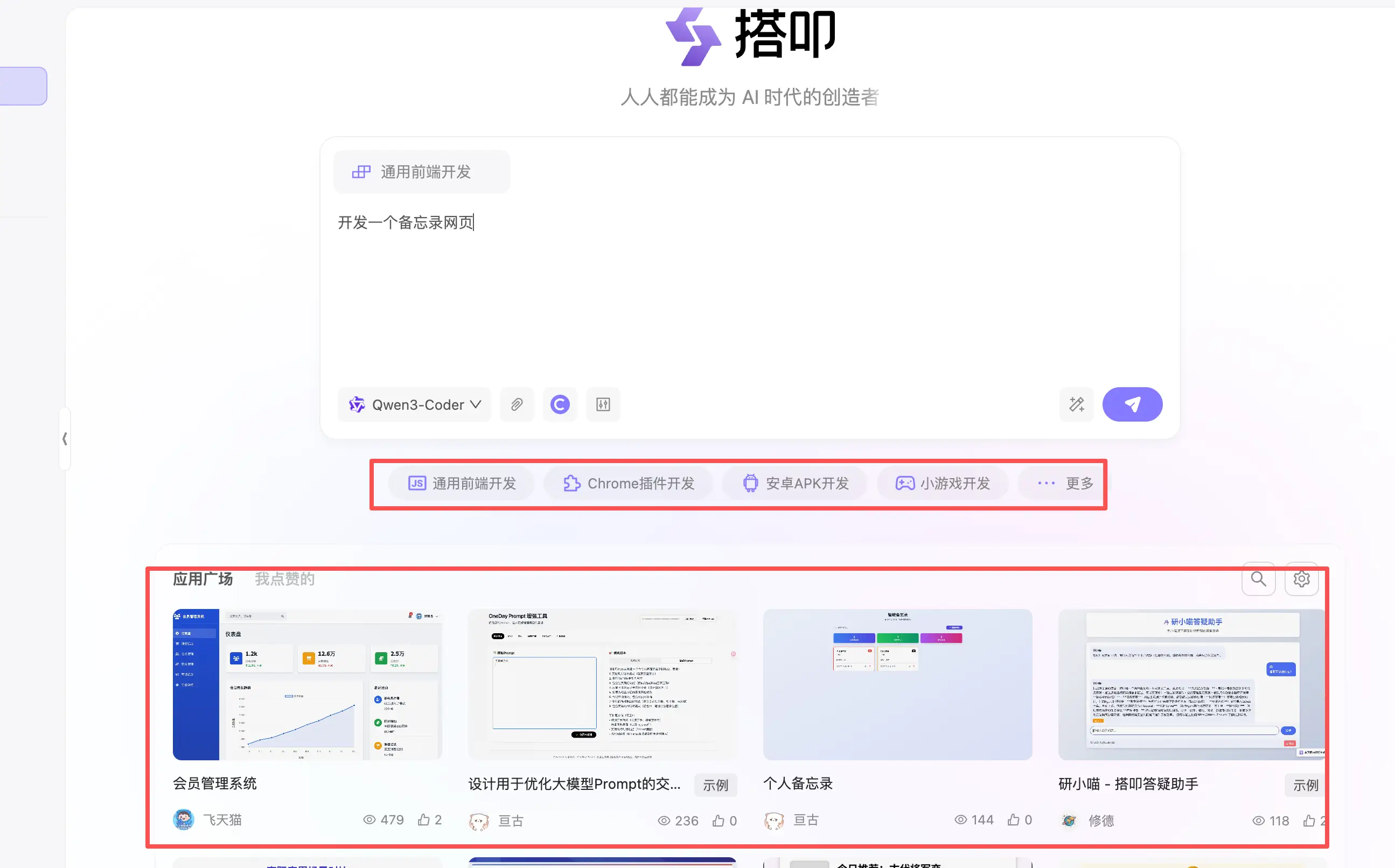Screen dimensions: 1395x868
Task: Pick the 小游戏开发 chip
Action: pyautogui.click(x=943, y=484)
